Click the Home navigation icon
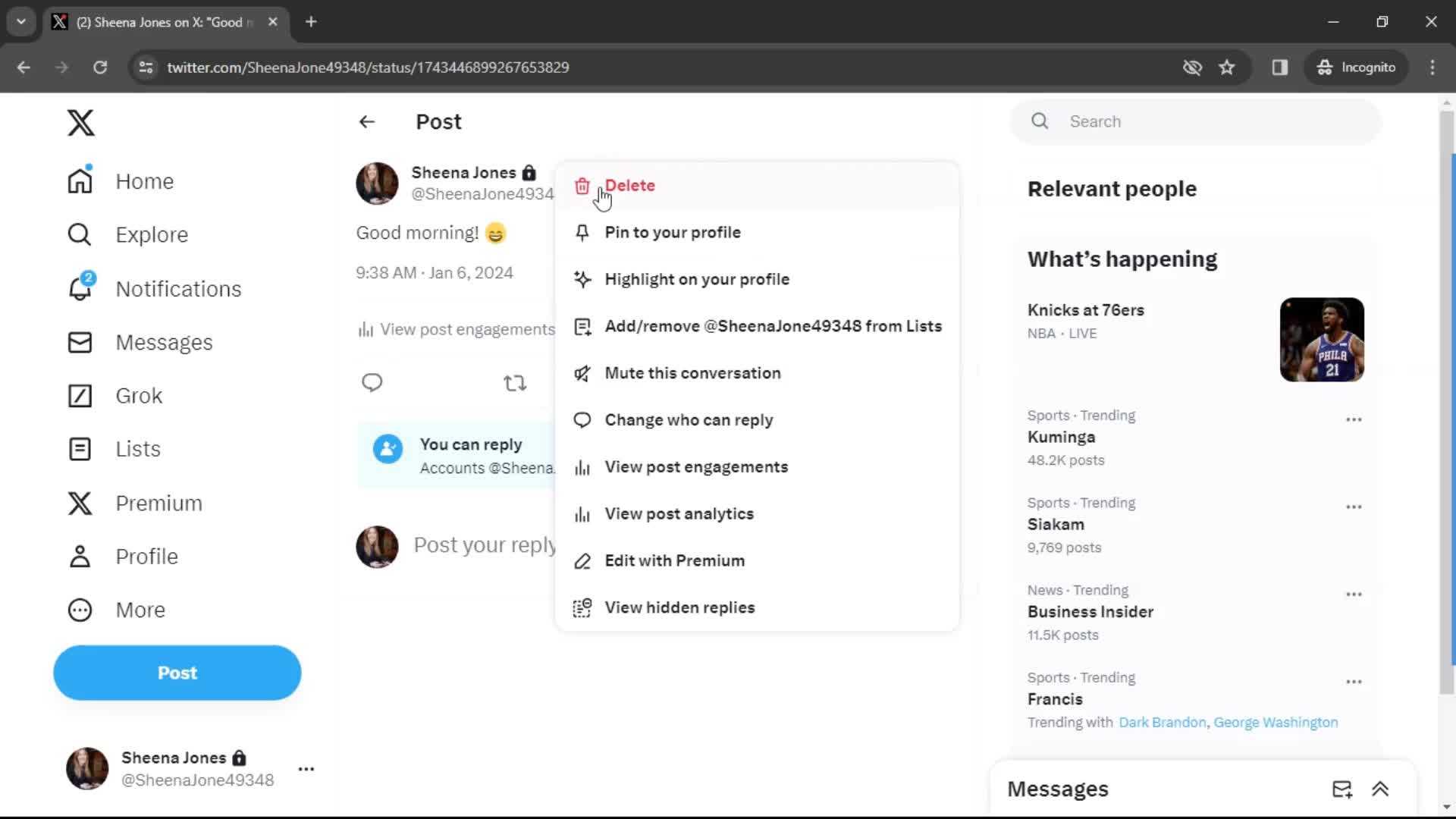 tap(80, 181)
